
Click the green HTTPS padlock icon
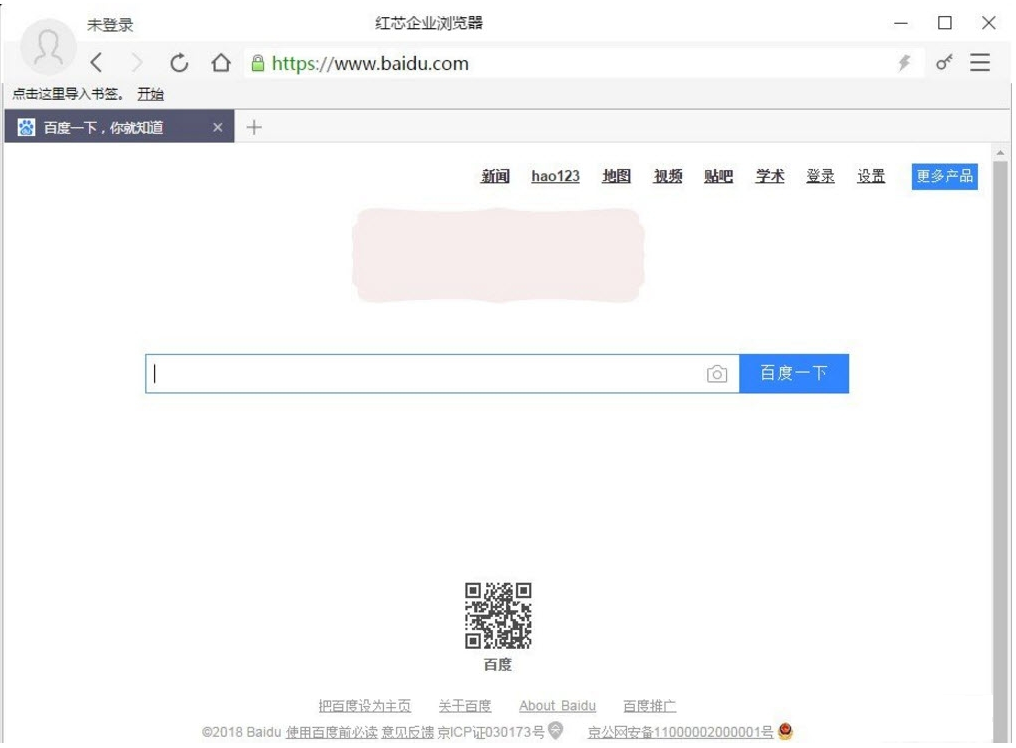coord(259,62)
